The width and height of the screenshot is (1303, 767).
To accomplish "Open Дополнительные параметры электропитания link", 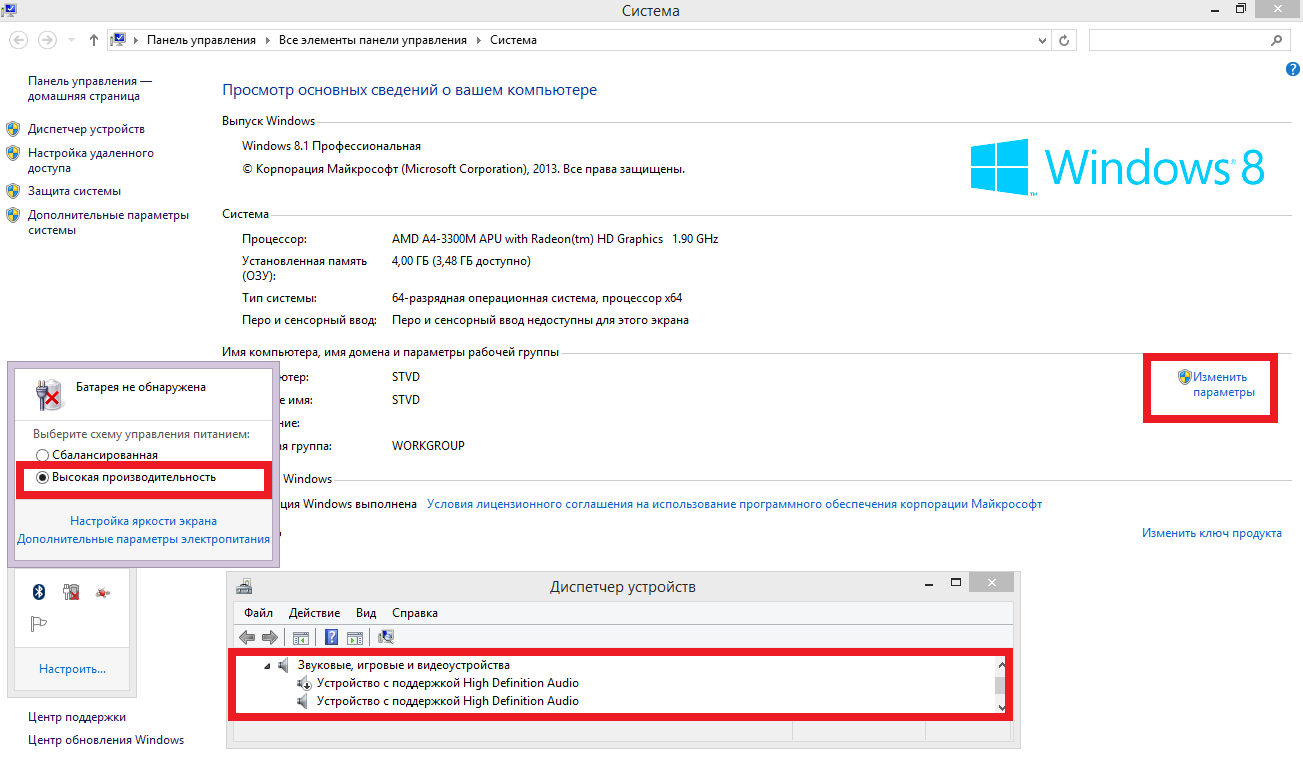I will click(143, 539).
